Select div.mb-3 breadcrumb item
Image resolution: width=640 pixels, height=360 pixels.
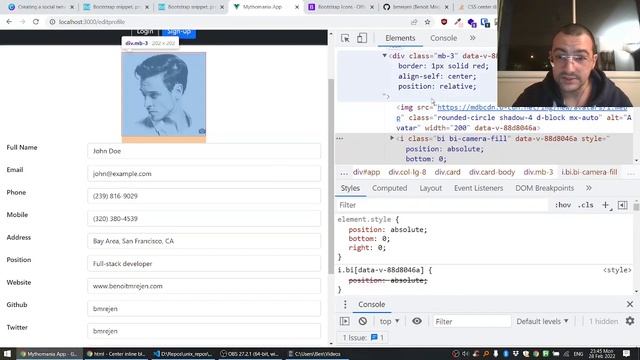point(538,172)
